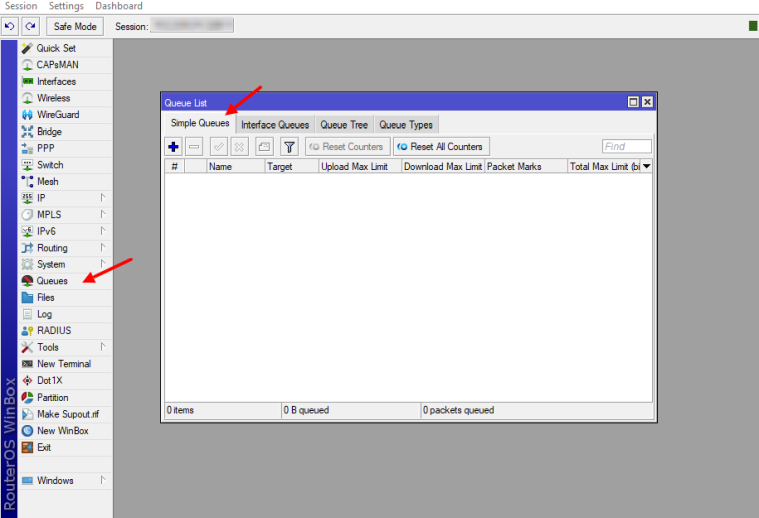Image resolution: width=759 pixels, height=518 pixels.
Task: Open the column selection dropdown arrow
Action: pos(646,166)
